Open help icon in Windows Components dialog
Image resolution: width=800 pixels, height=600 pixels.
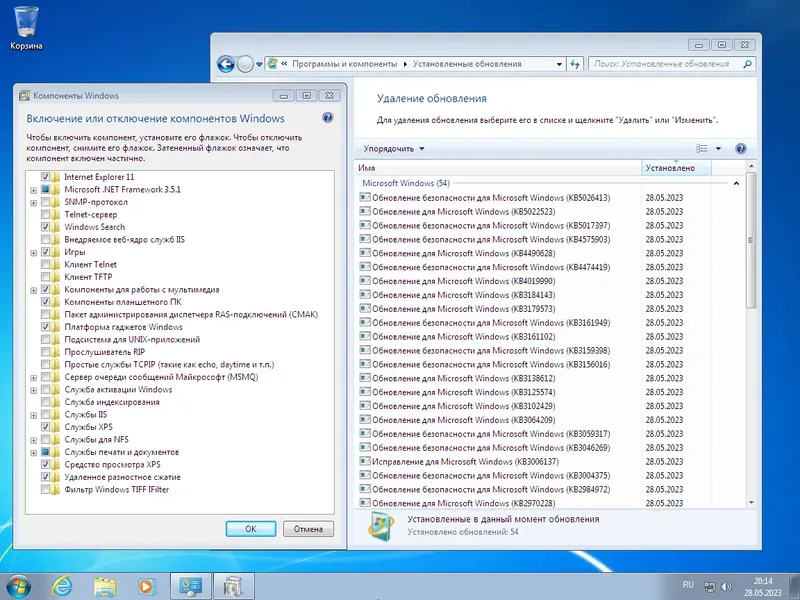[328, 118]
